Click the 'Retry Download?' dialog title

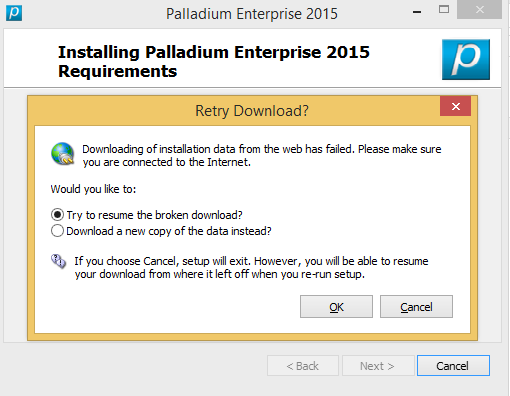point(252,111)
